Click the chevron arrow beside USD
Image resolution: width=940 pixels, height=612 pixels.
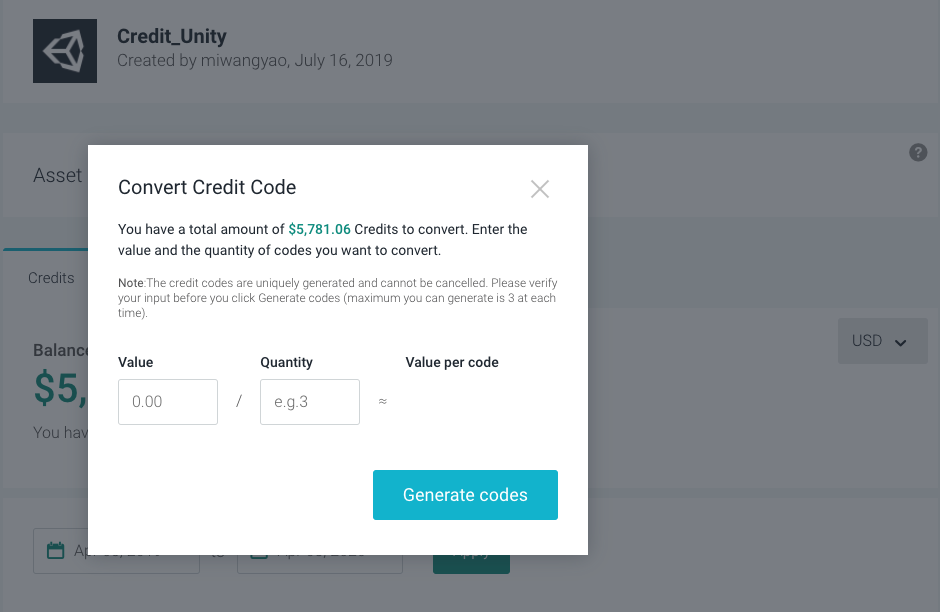[900, 342]
